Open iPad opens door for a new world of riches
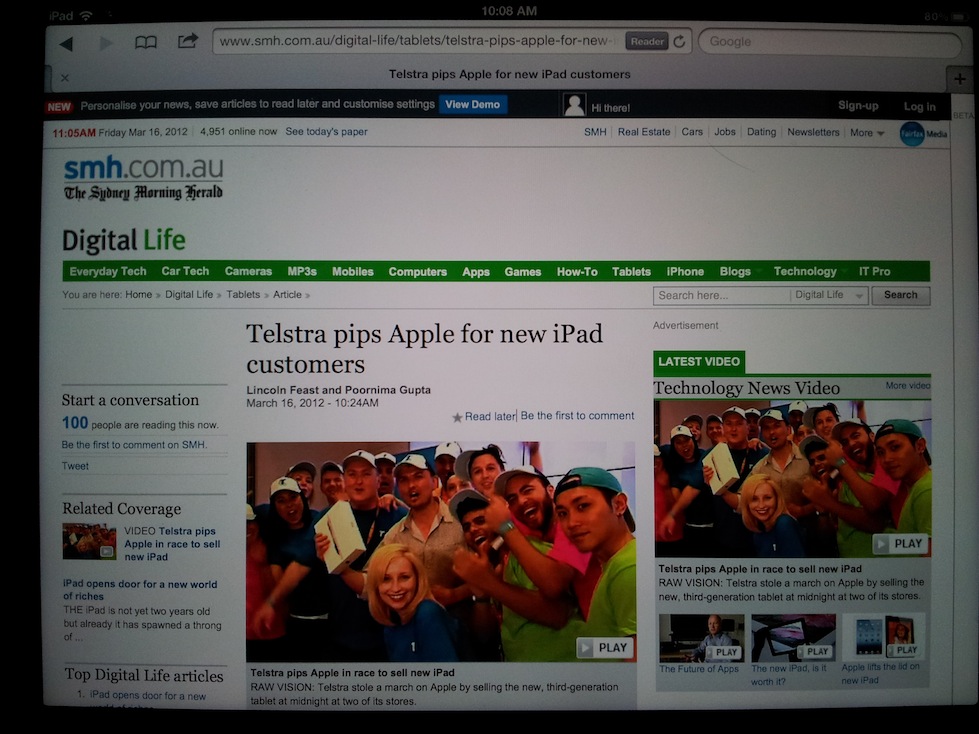This screenshot has height=734, width=979. click(140, 590)
